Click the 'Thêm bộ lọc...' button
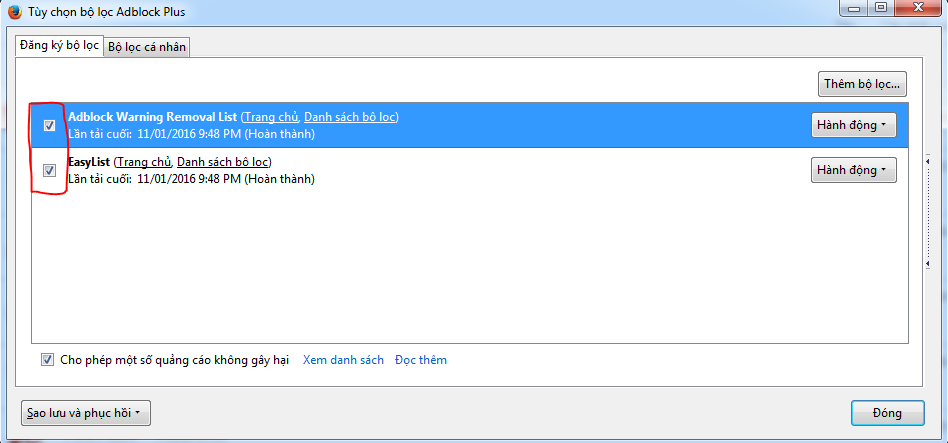Screen dimensions: 948x443 click(x=862, y=84)
